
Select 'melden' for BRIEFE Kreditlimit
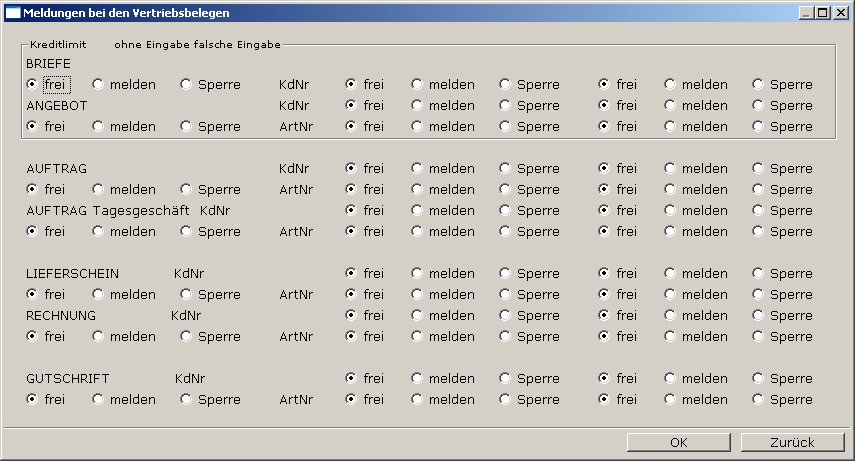click(98, 85)
